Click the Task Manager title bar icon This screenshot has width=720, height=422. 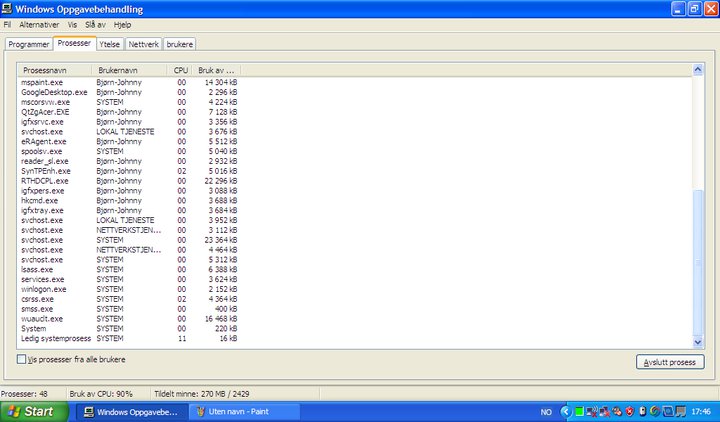tap(7, 8)
